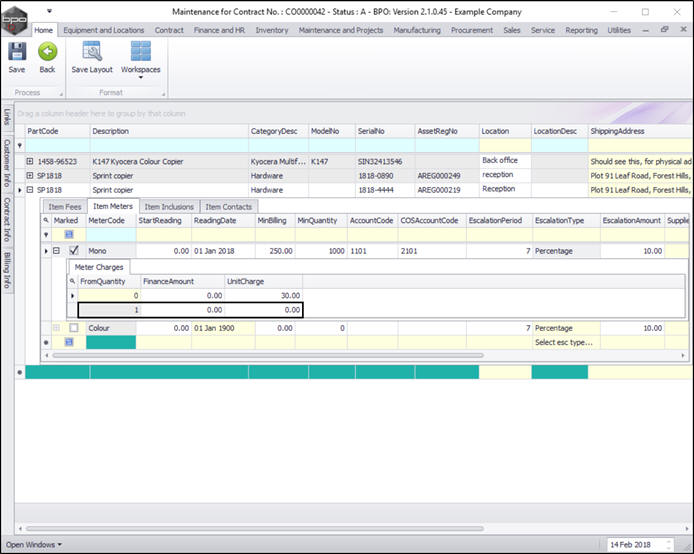Click the Open Windows button in status bar
694x554 pixels.
[34, 544]
